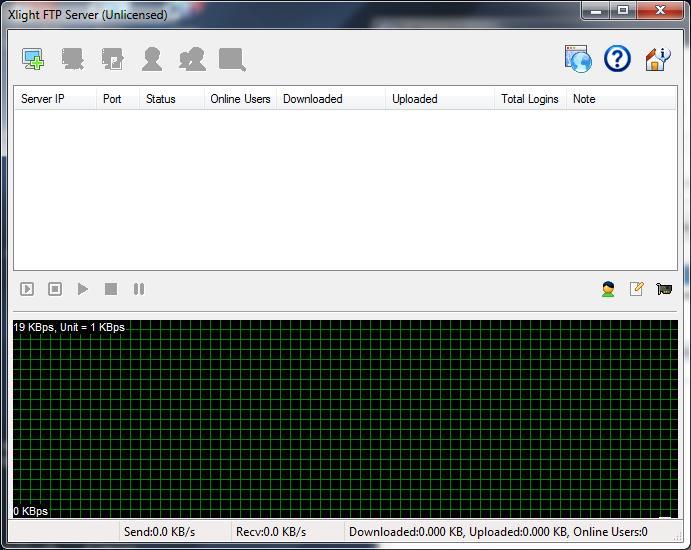Screen dimensions: 691x550
Task: Click the disabled Delete Virtual Server icon
Action: point(73,59)
